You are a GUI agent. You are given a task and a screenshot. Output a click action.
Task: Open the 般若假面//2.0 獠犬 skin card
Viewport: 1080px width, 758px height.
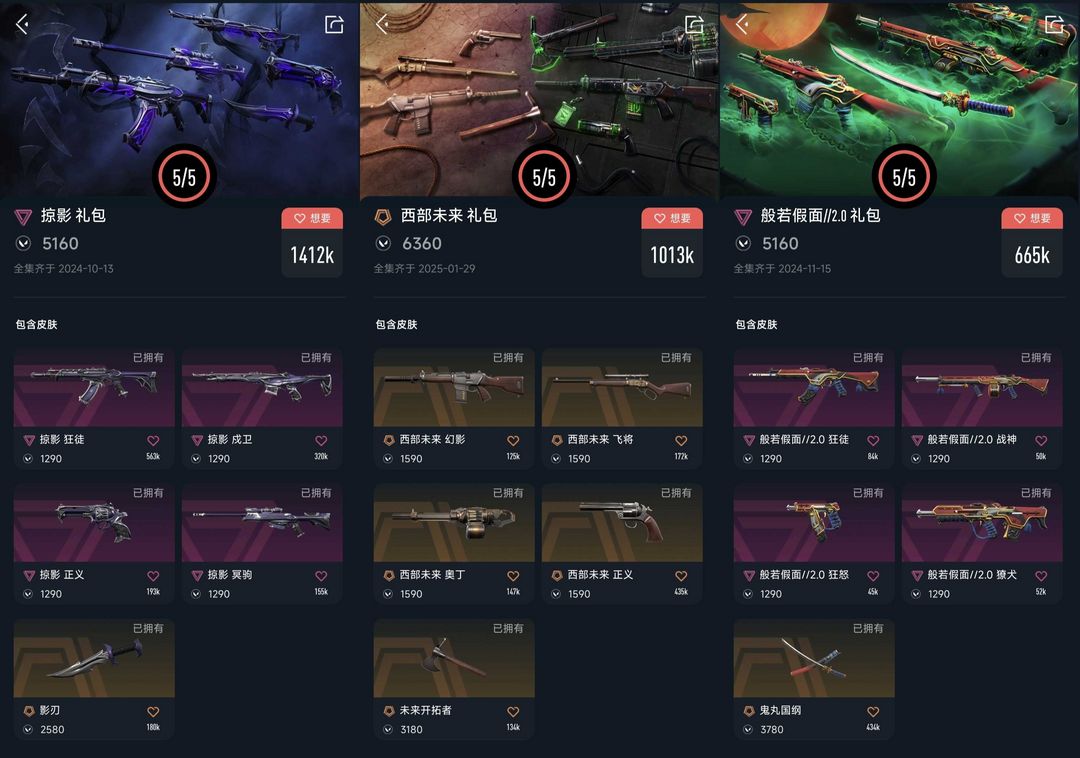(x=982, y=544)
